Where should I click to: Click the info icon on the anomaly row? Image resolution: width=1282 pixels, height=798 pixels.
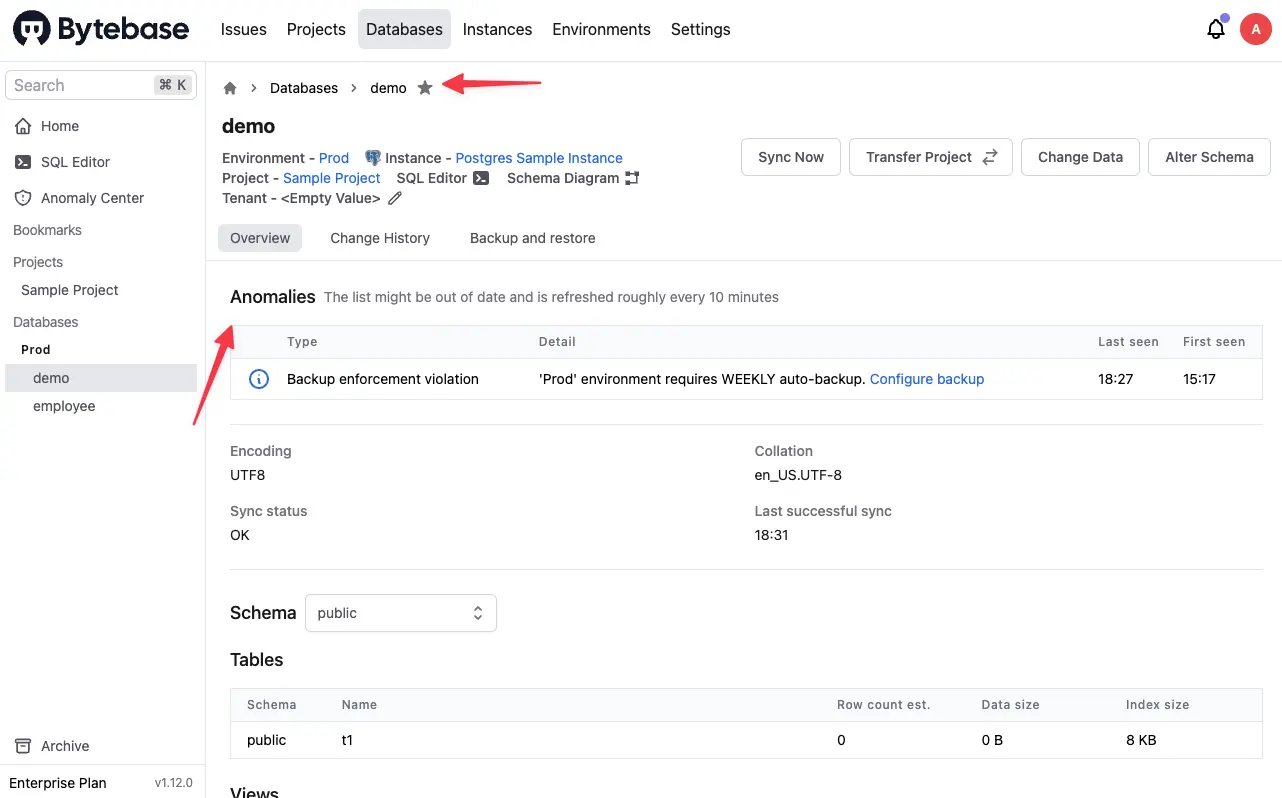coord(258,379)
